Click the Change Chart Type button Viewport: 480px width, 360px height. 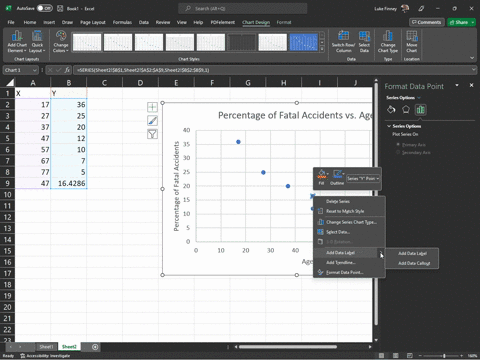(388, 42)
